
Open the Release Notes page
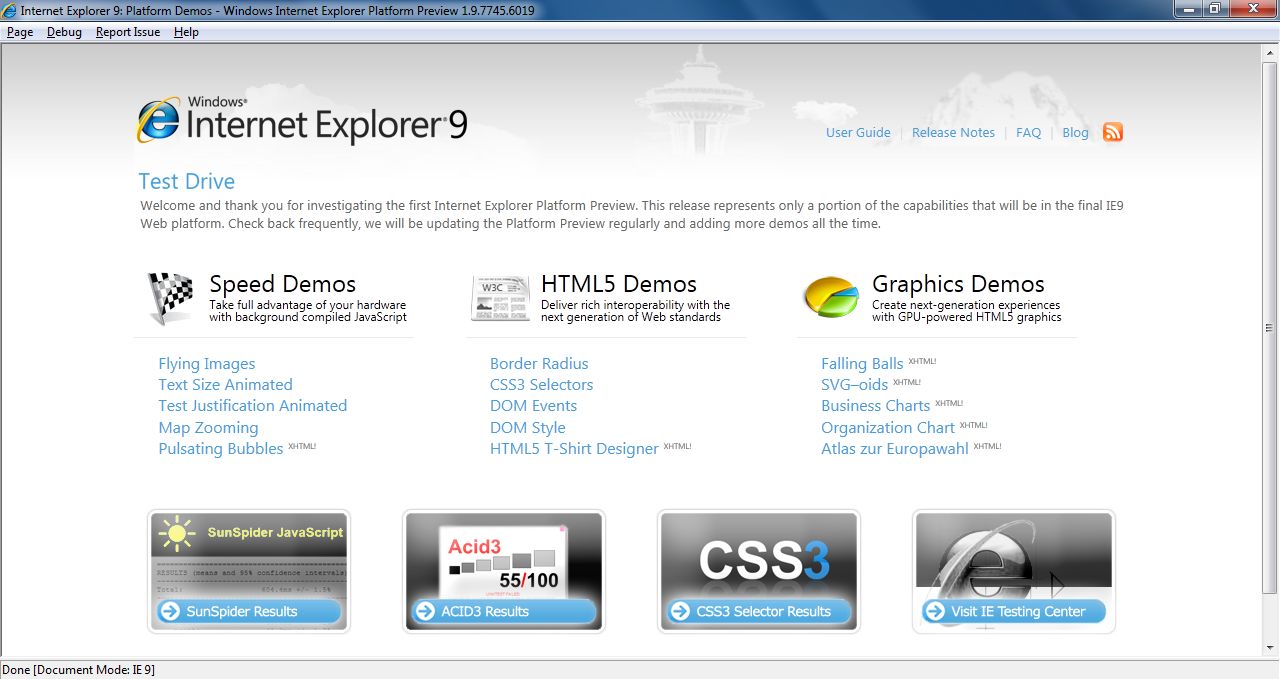[953, 131]
